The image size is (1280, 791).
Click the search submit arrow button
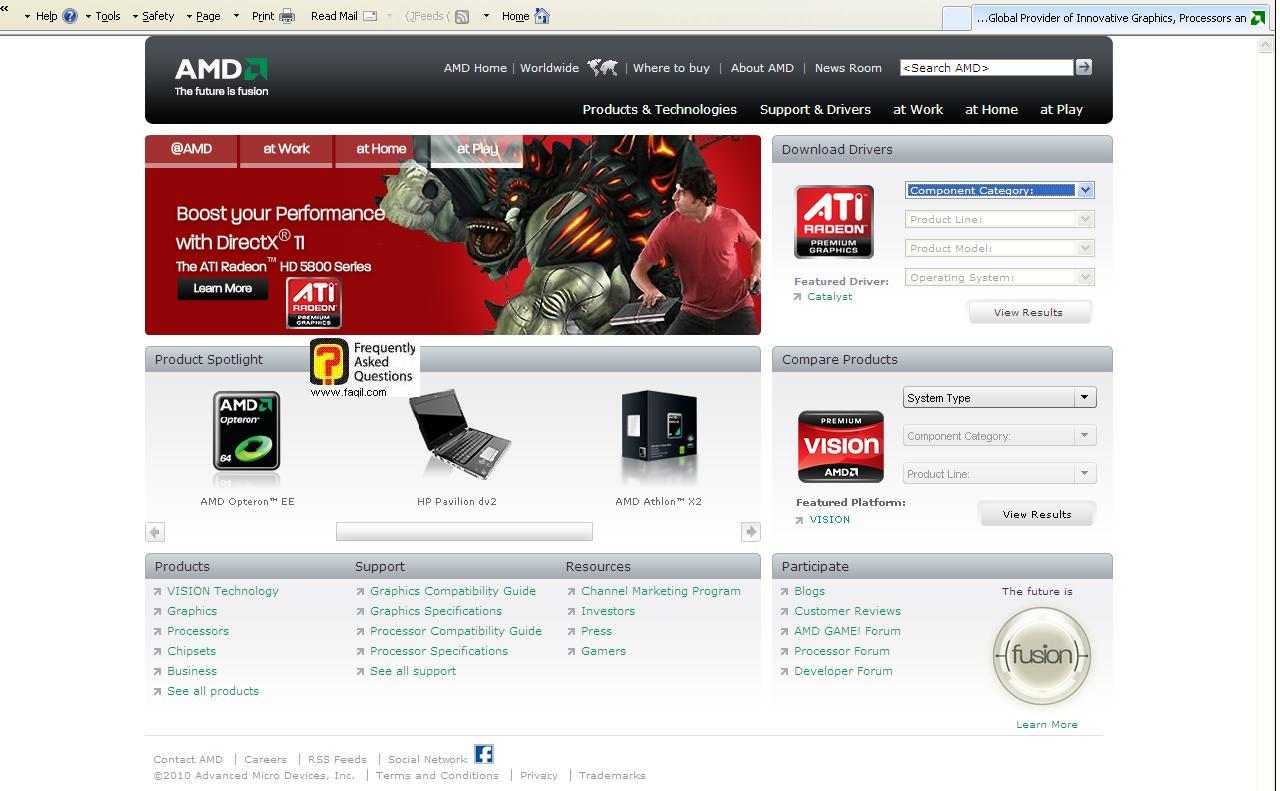[1083, 67]
